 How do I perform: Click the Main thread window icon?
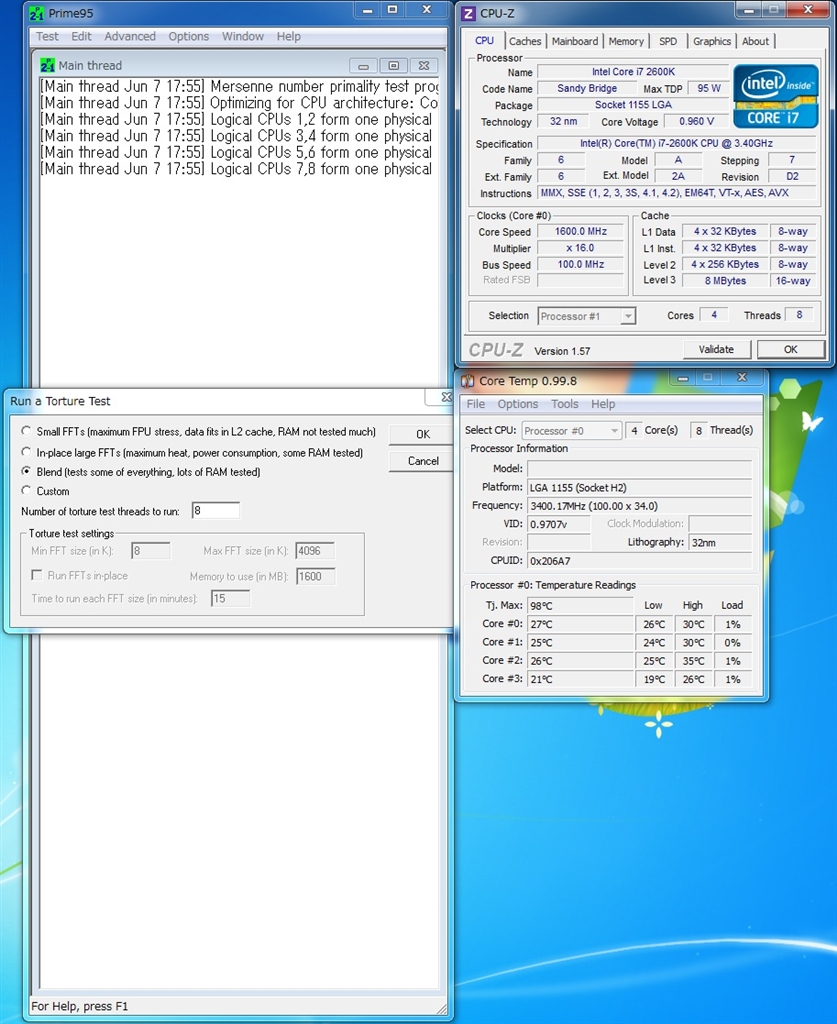[x=47, y=65]
